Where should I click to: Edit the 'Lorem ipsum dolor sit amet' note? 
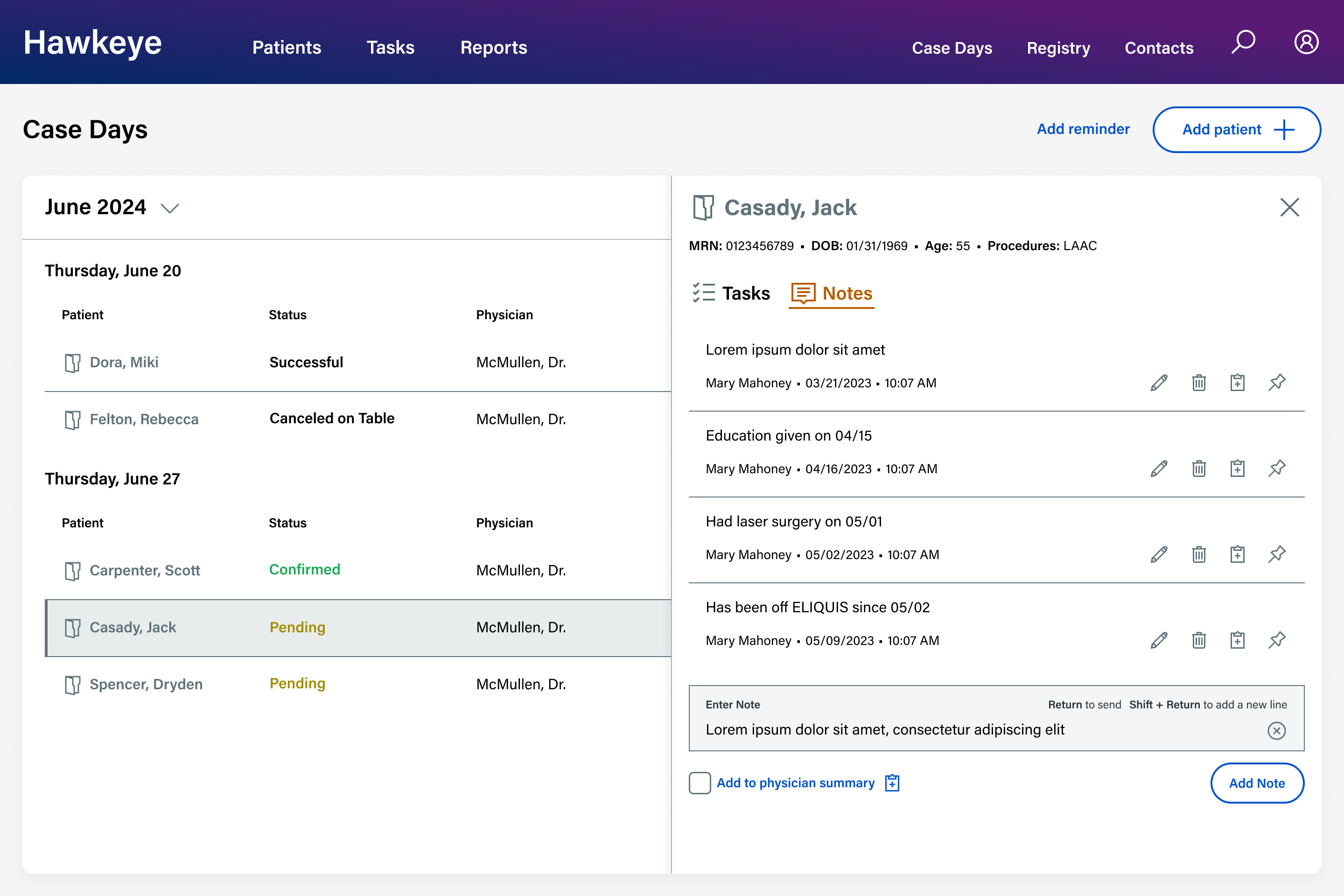(1159, 382)
